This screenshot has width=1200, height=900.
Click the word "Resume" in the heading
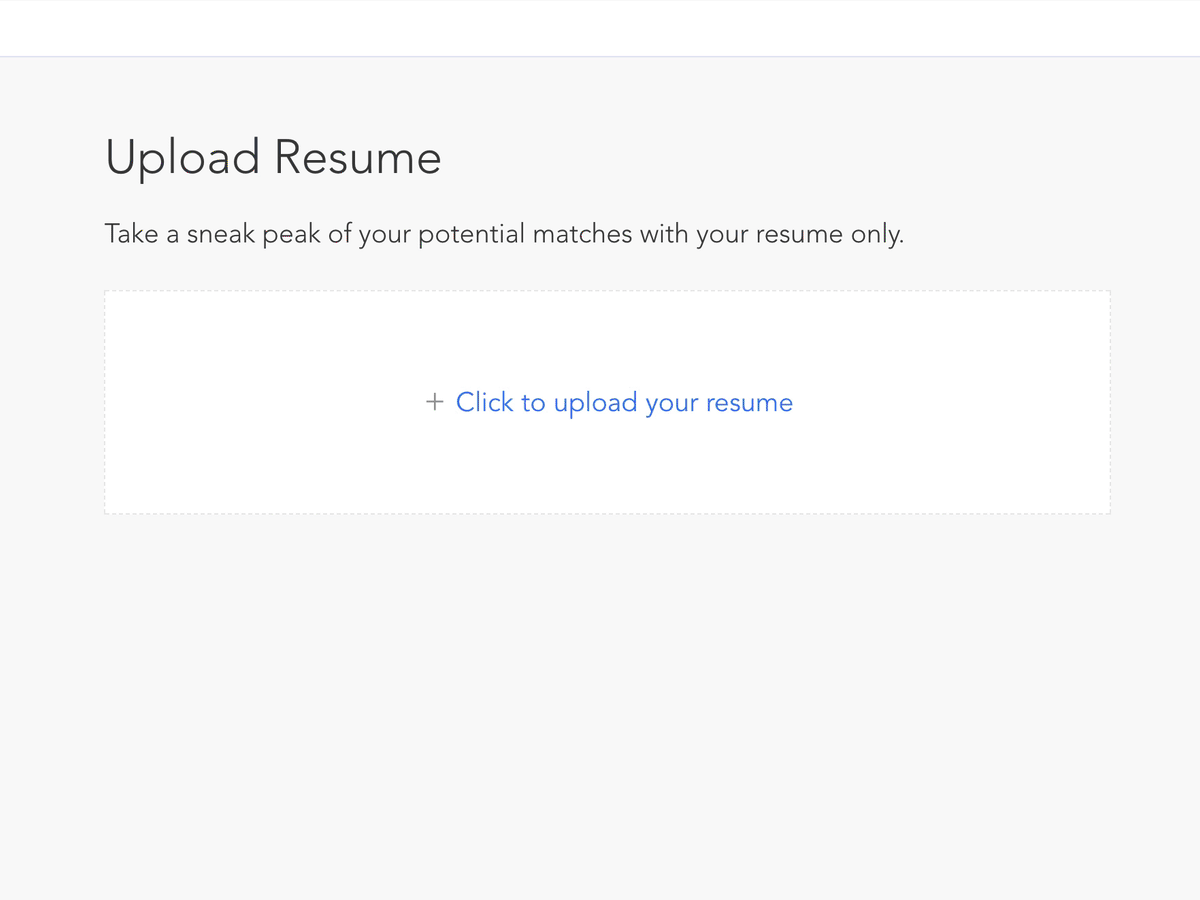point(358,158)
